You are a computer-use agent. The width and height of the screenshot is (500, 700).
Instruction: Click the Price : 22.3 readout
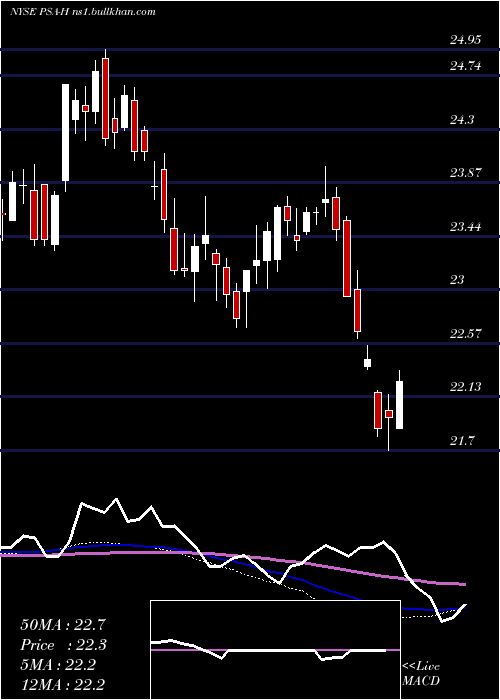[x=63, y=645]
